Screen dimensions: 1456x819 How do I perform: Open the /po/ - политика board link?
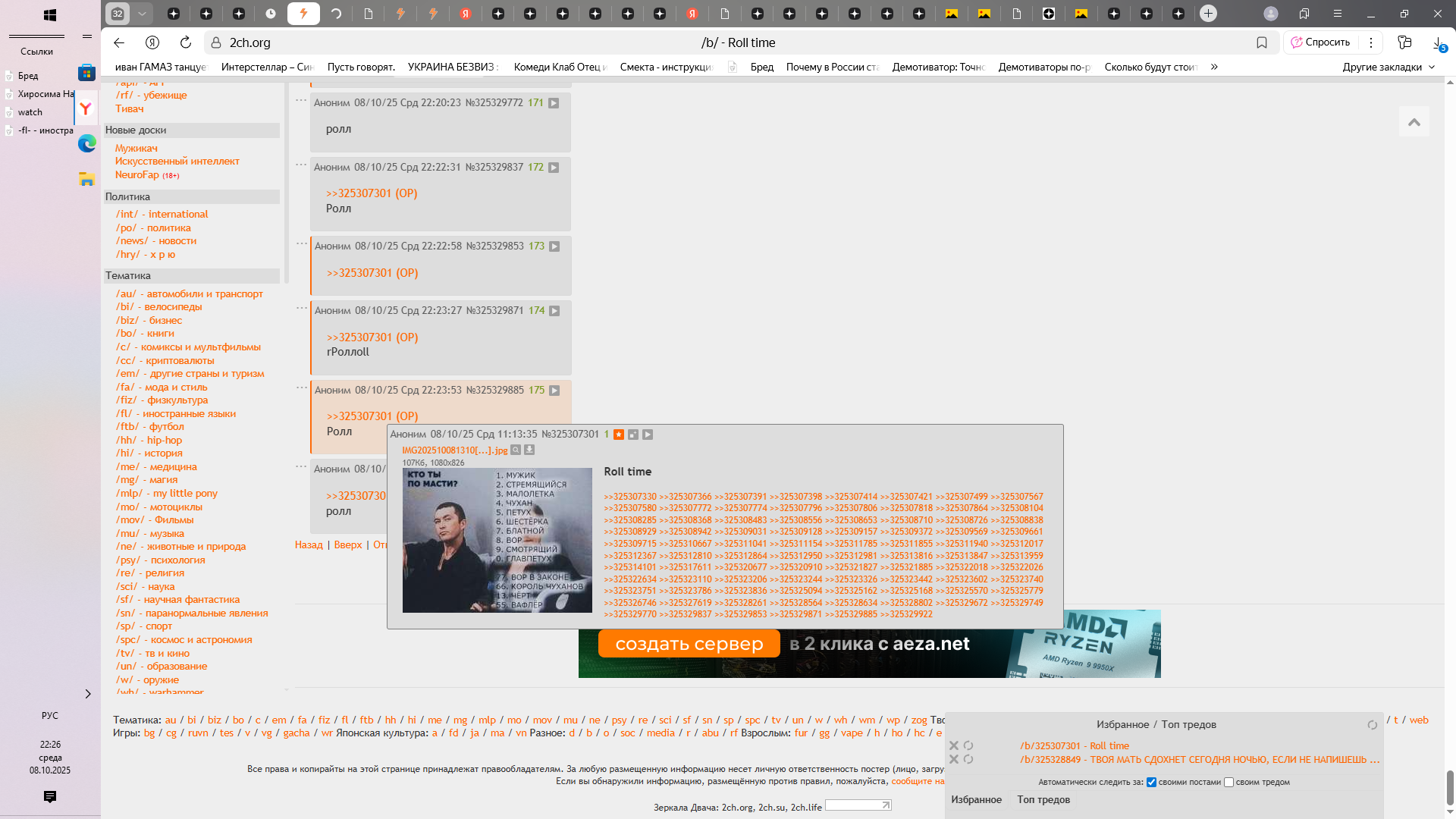153,227
